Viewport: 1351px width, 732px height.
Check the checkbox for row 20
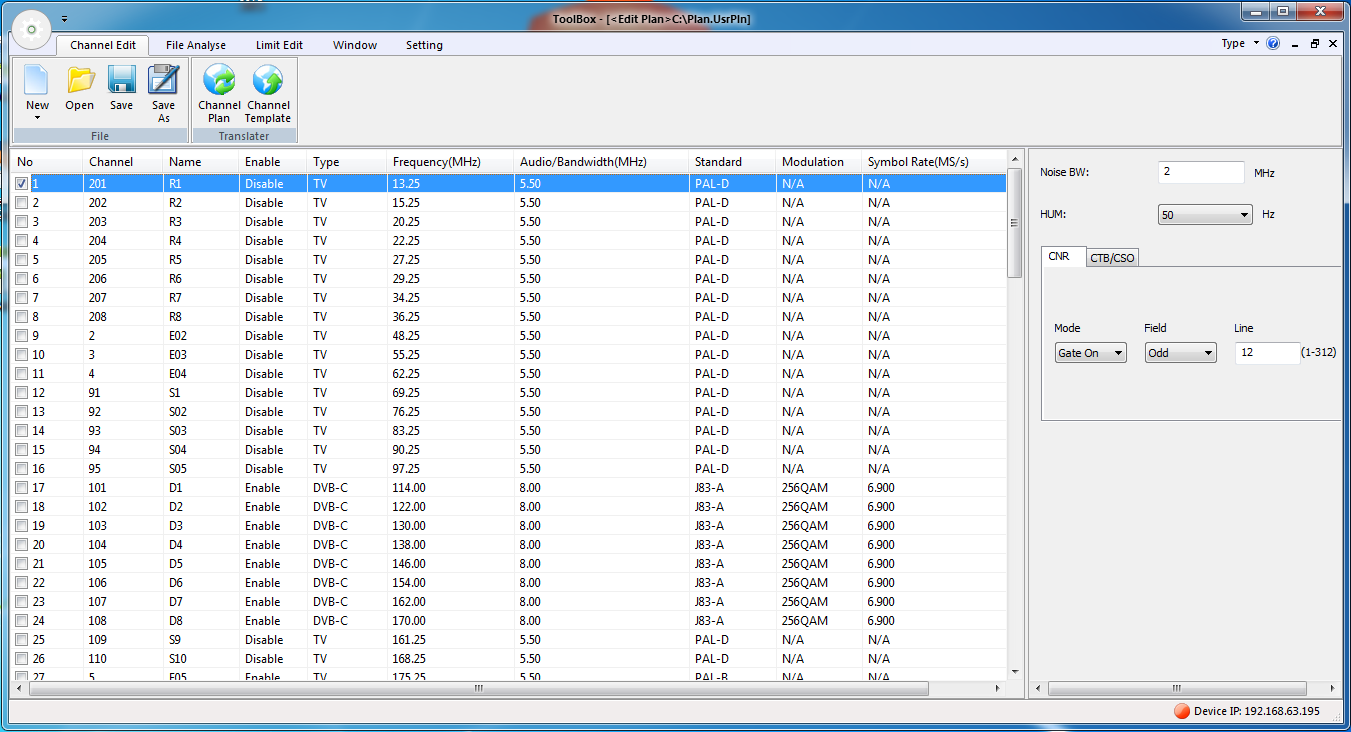click(22, 545)
